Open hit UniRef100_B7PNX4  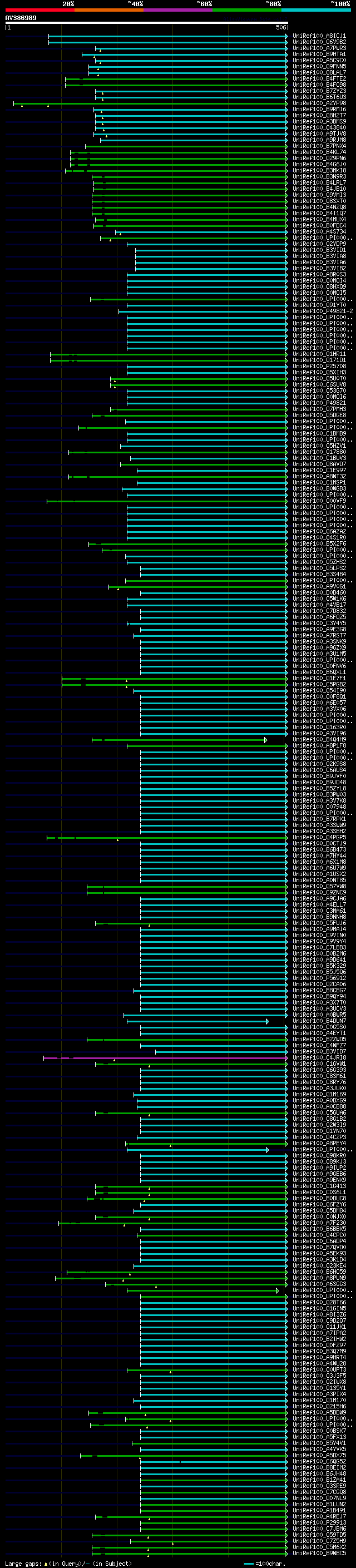(x=319, y=146)
